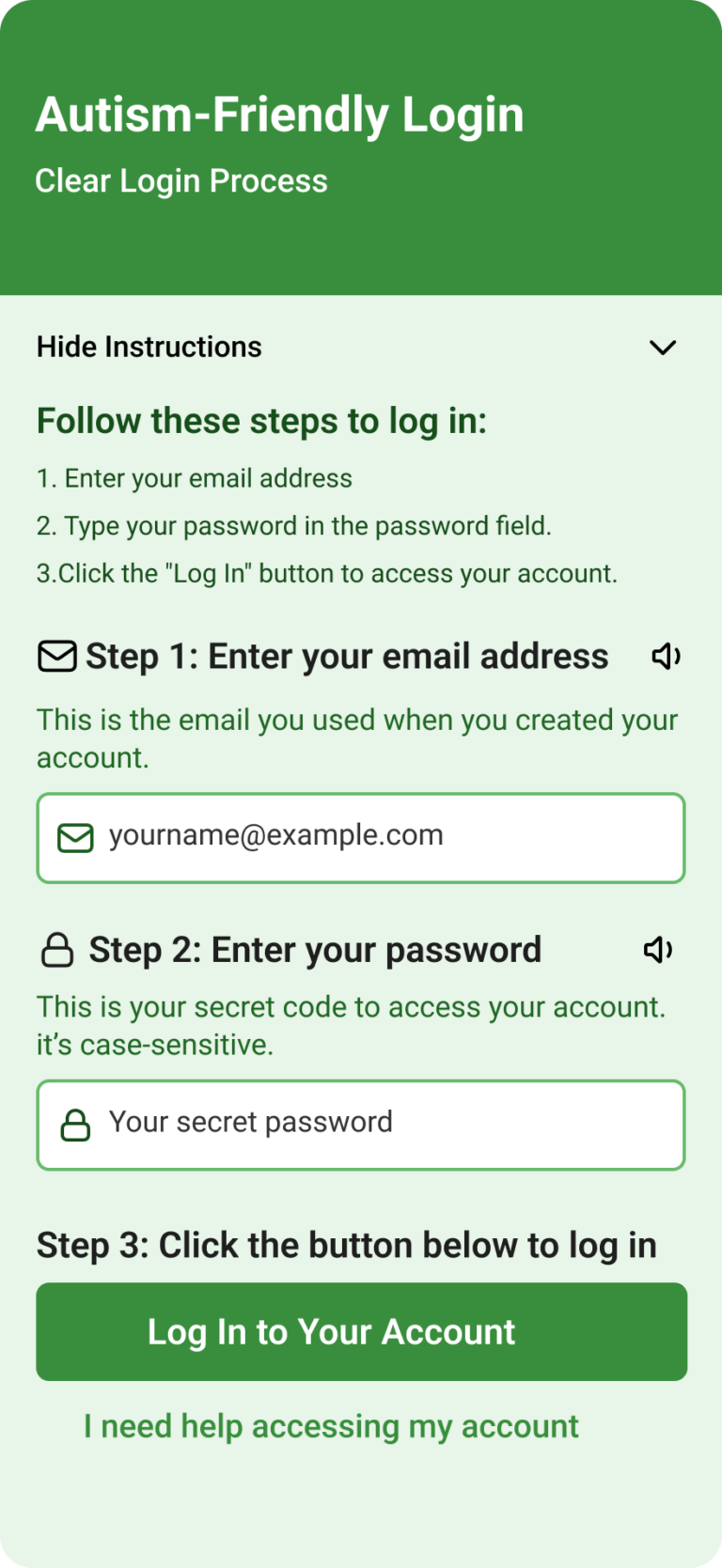Select instruction 3 about clicking "Log In"

point(326,573)
